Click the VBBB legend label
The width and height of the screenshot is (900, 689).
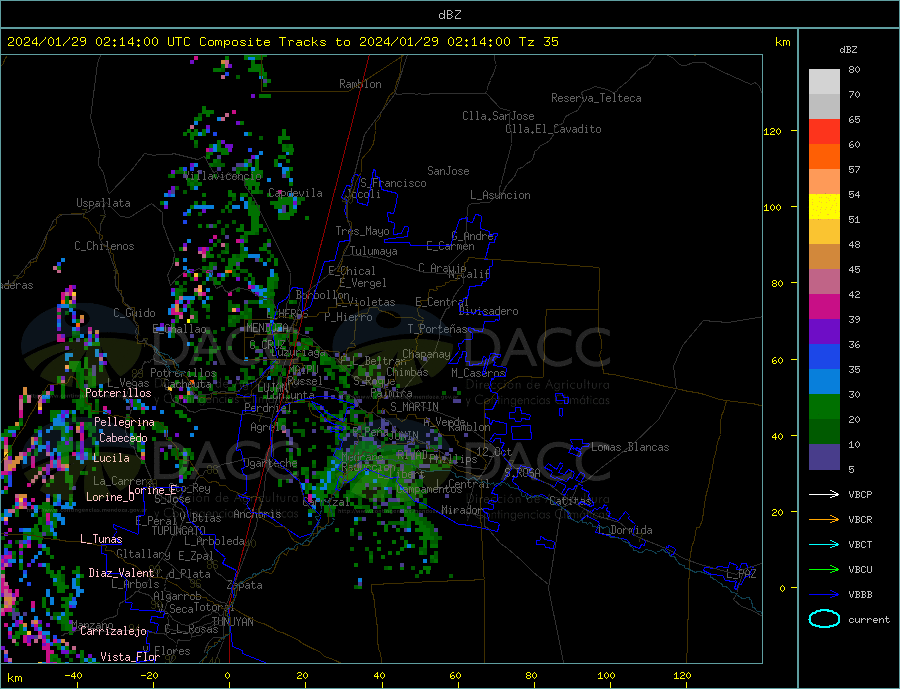click(x=860, y=594)
